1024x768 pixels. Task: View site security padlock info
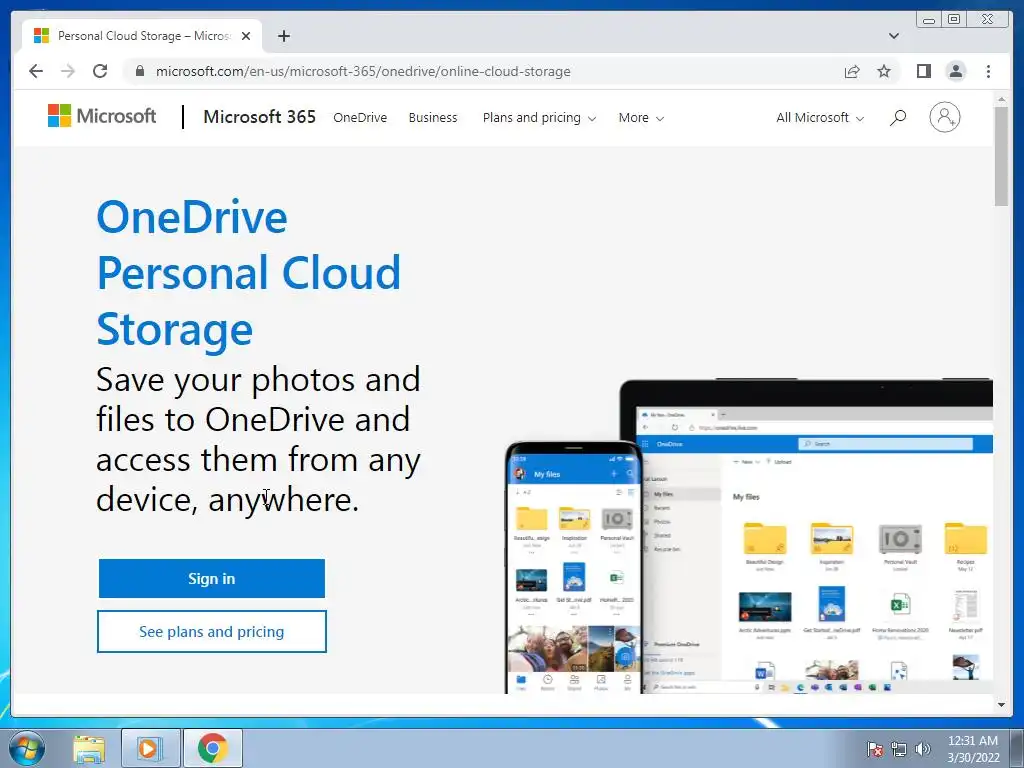(140, 71)
